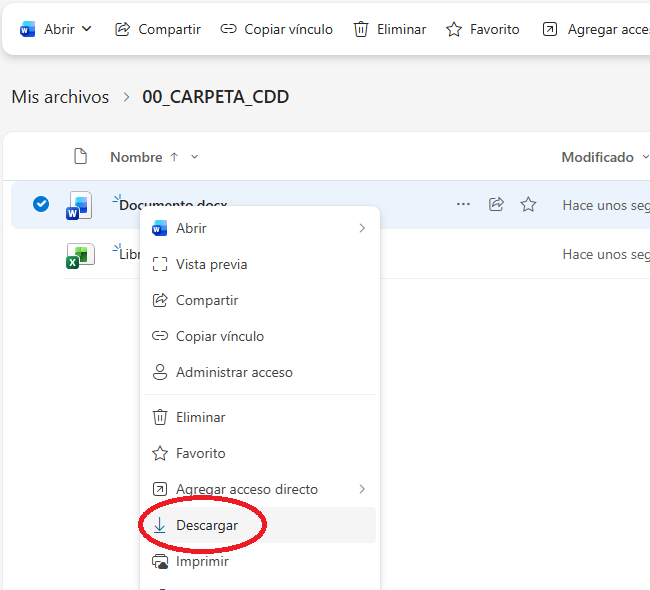Go to Mis archivos breadcrumb

click(60, 97)
